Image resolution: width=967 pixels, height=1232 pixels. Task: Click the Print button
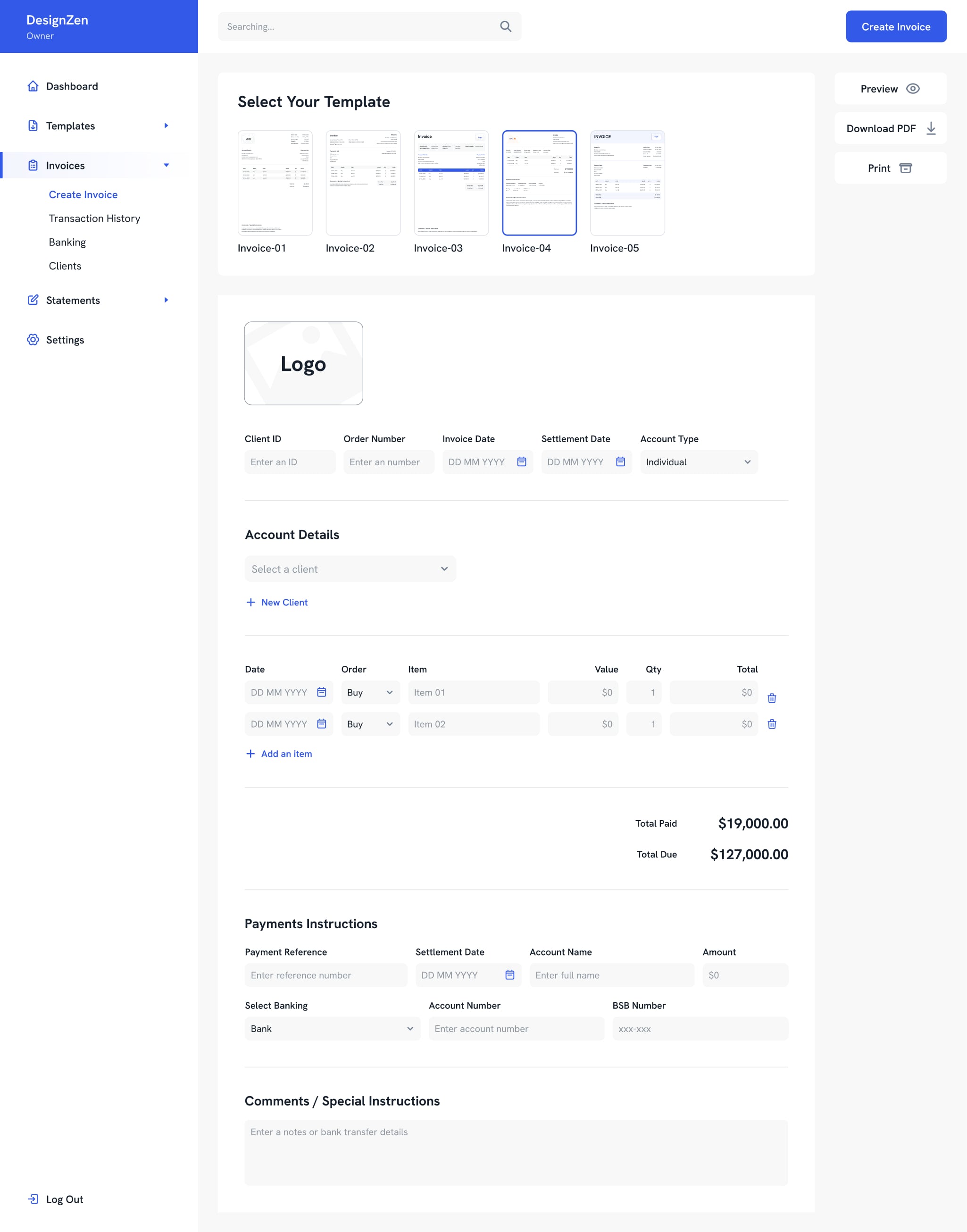click(890, 168)
